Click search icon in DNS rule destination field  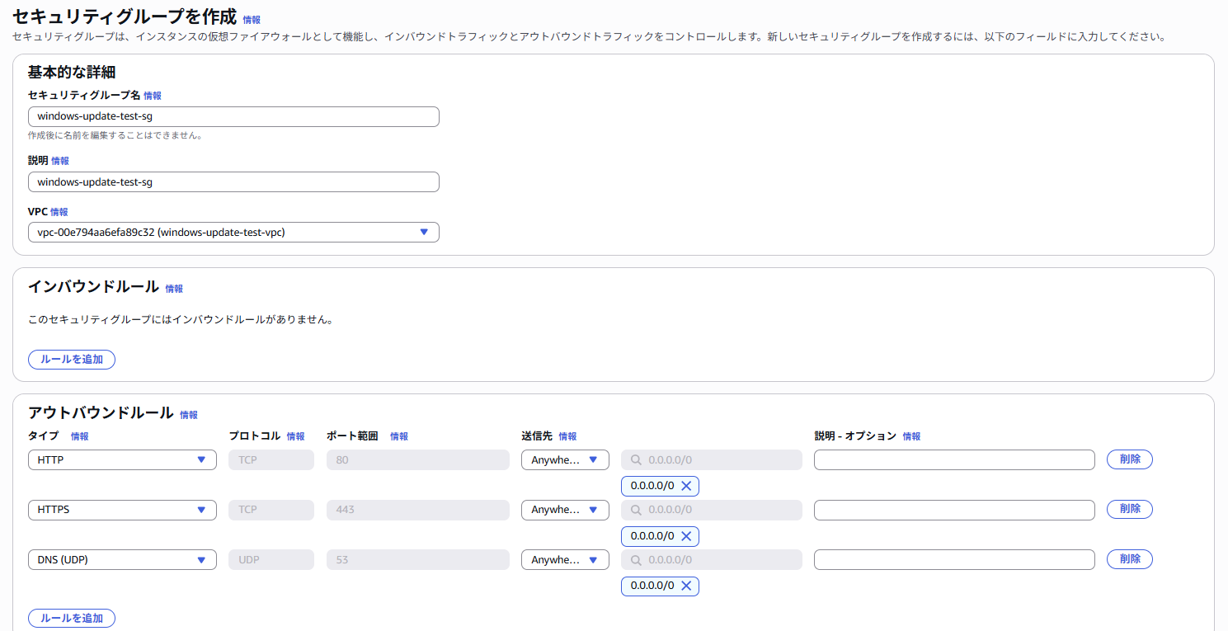(636, 560)
